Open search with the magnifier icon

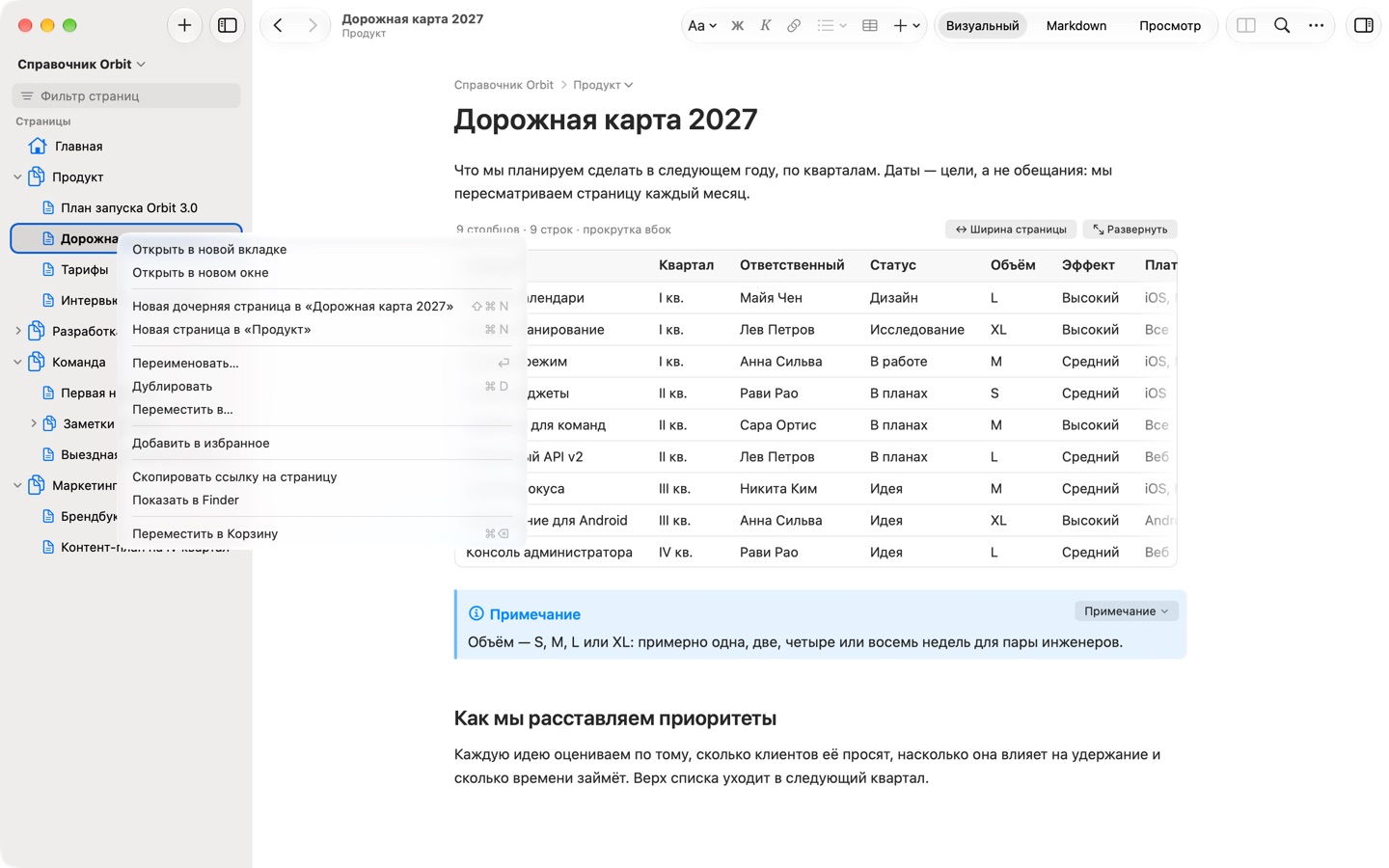click(x=1282, y=26)
